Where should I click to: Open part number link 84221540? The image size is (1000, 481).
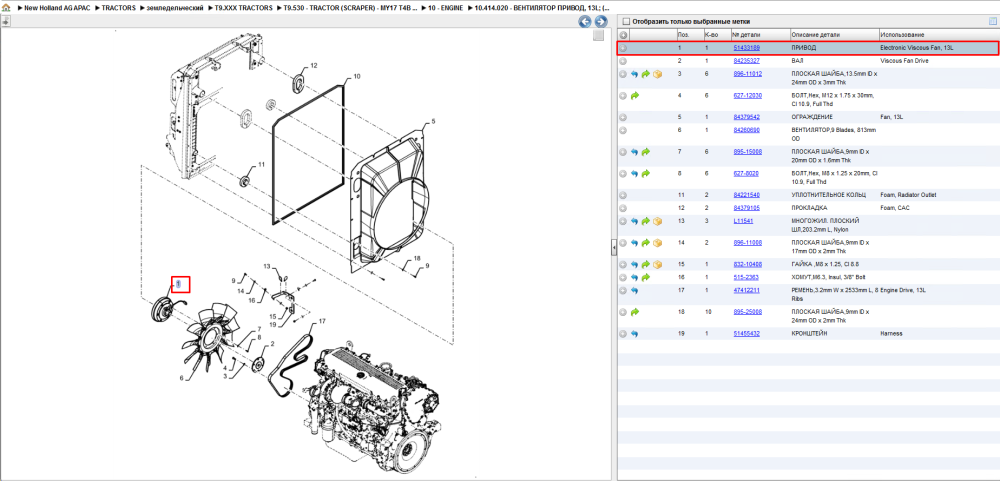point(746,195)
